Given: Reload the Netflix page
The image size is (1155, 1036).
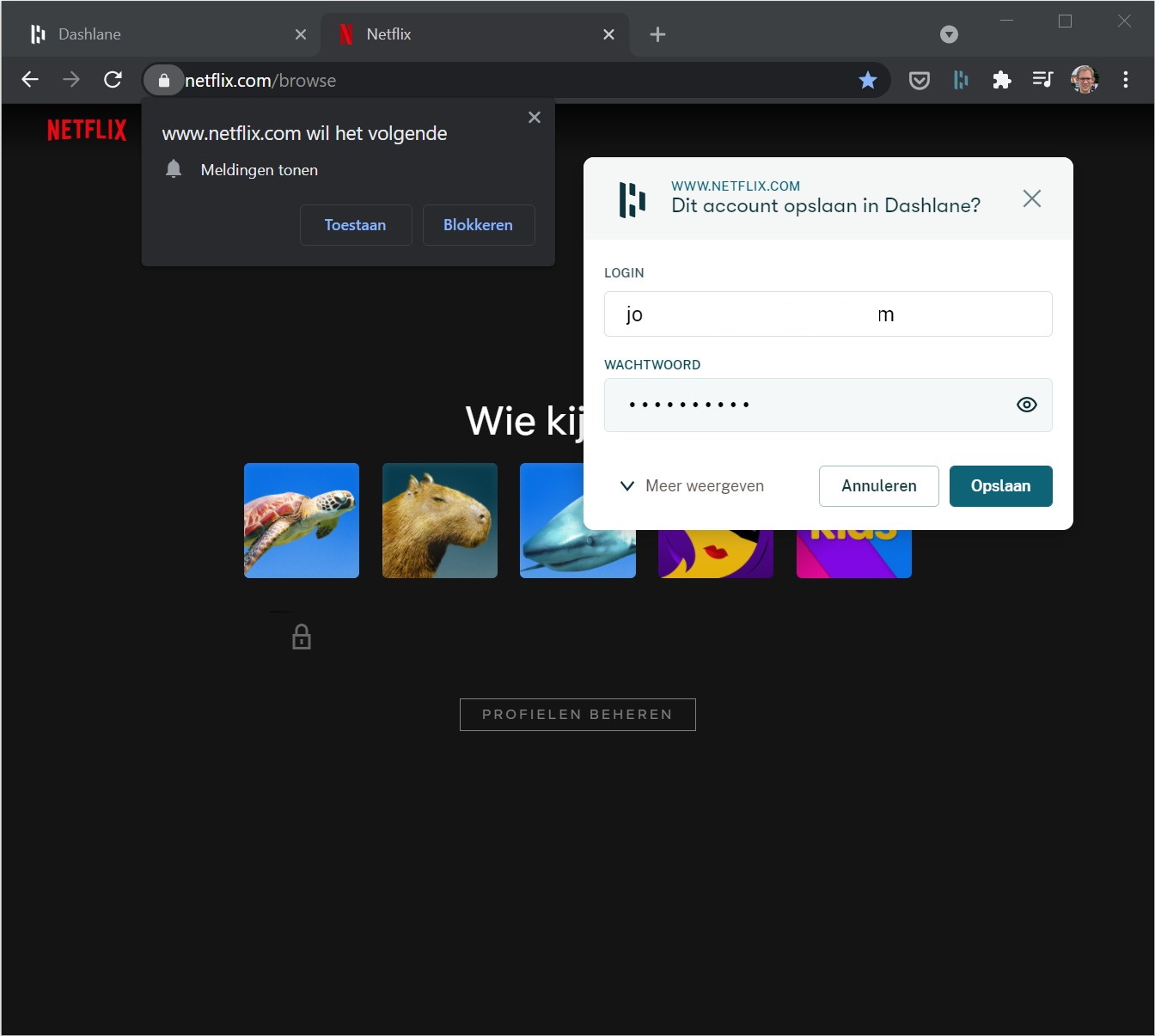Looking at the screenshot, I should pos(113,80).
